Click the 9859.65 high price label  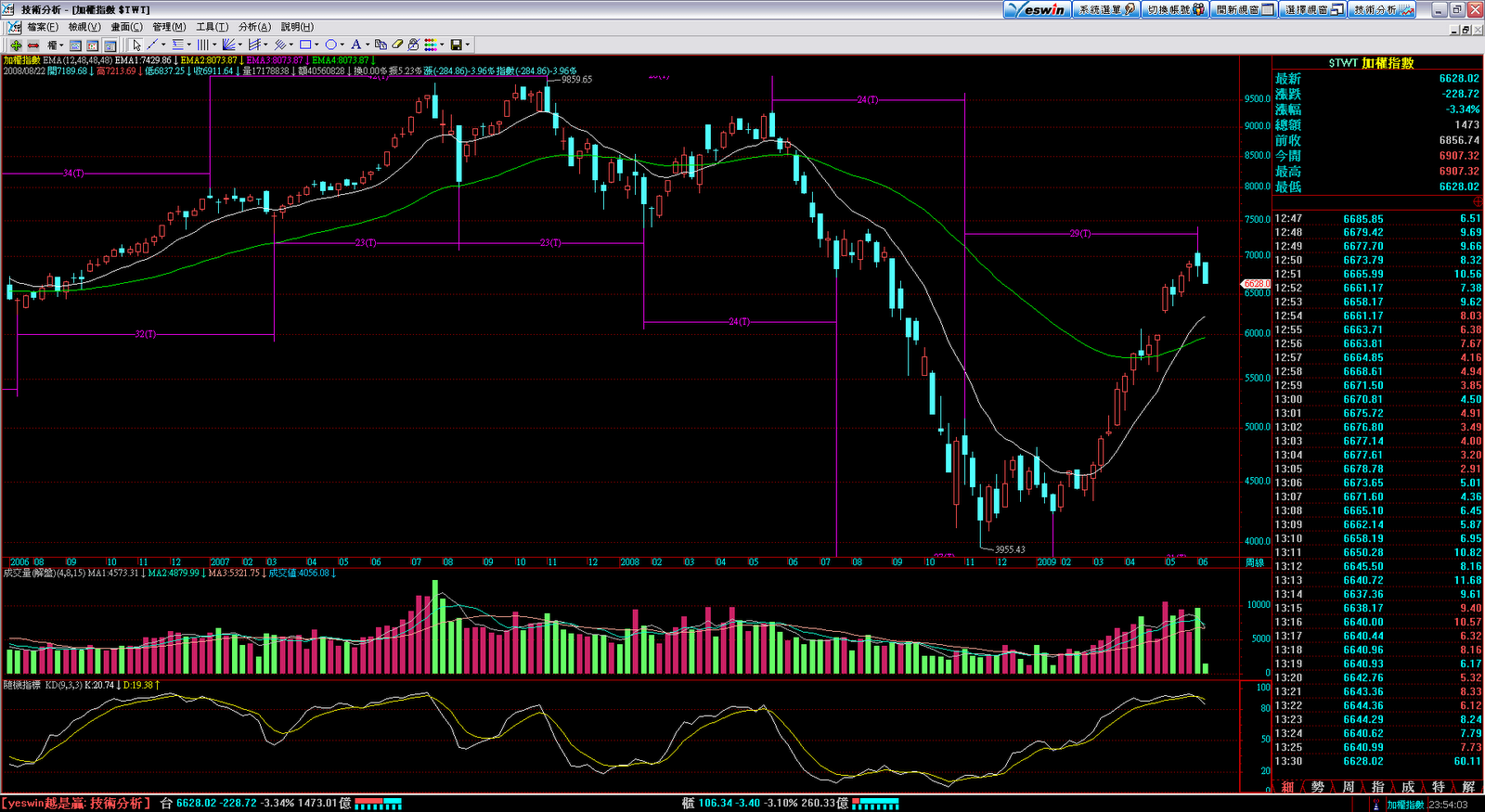tap(576, 80)
